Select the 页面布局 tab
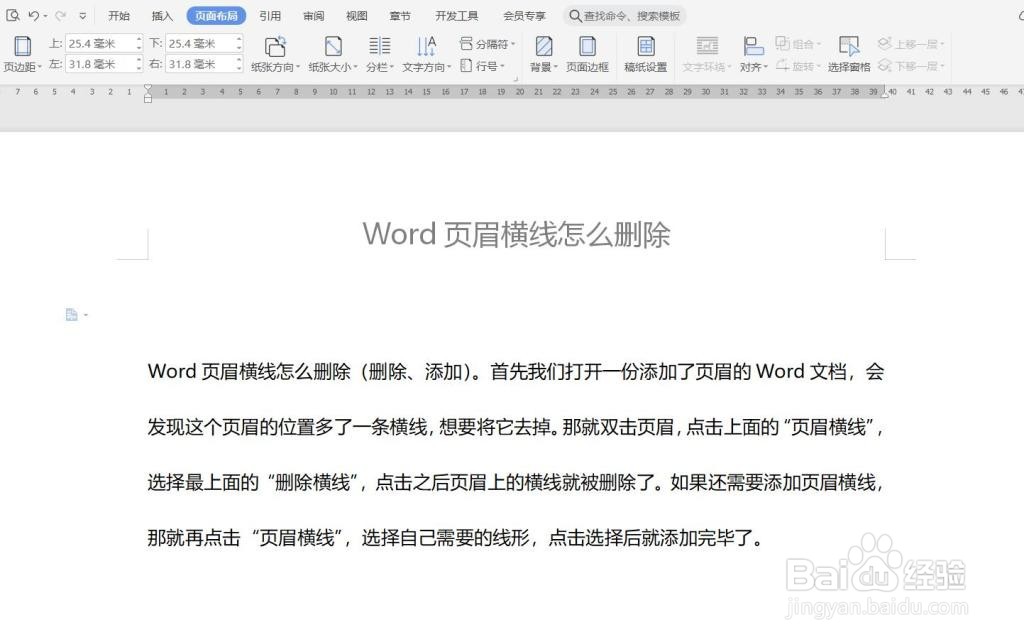This screenshot has height=642, width=1024. (x=216, y=16)
